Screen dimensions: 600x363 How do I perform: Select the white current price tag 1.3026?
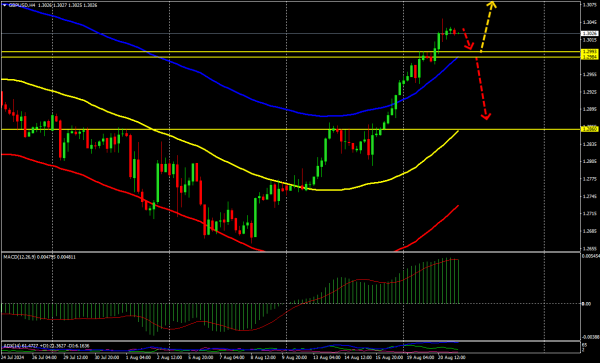[x=590, y=34]
